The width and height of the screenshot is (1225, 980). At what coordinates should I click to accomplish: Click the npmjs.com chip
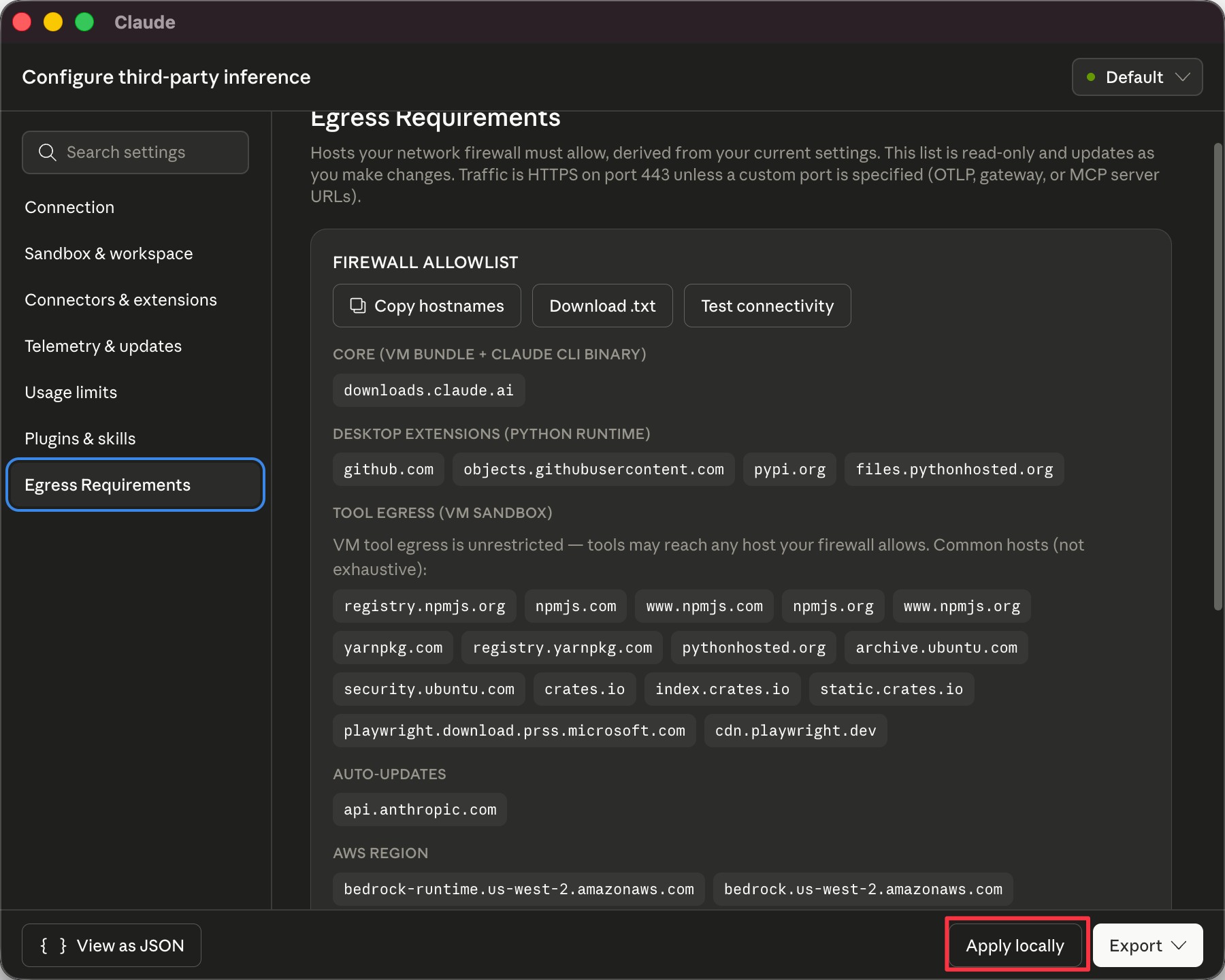576,606
